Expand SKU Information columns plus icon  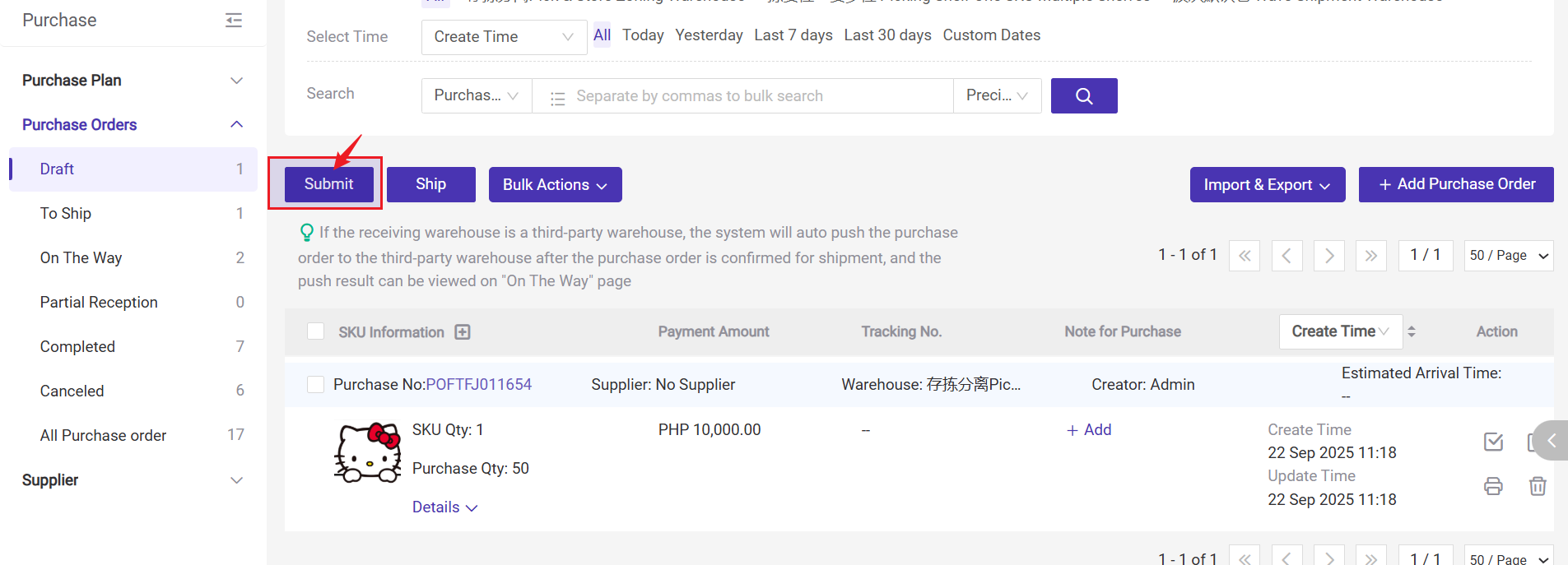(463, 332)
